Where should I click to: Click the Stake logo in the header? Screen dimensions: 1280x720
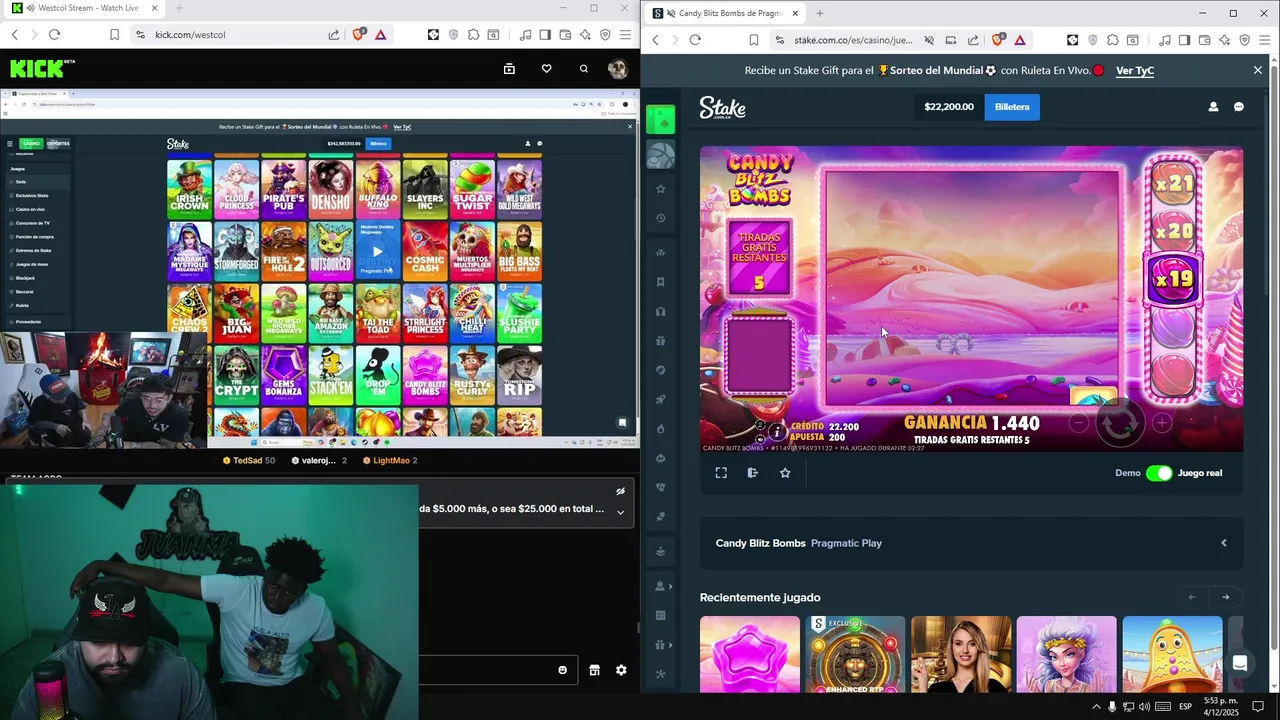(723, 107)
